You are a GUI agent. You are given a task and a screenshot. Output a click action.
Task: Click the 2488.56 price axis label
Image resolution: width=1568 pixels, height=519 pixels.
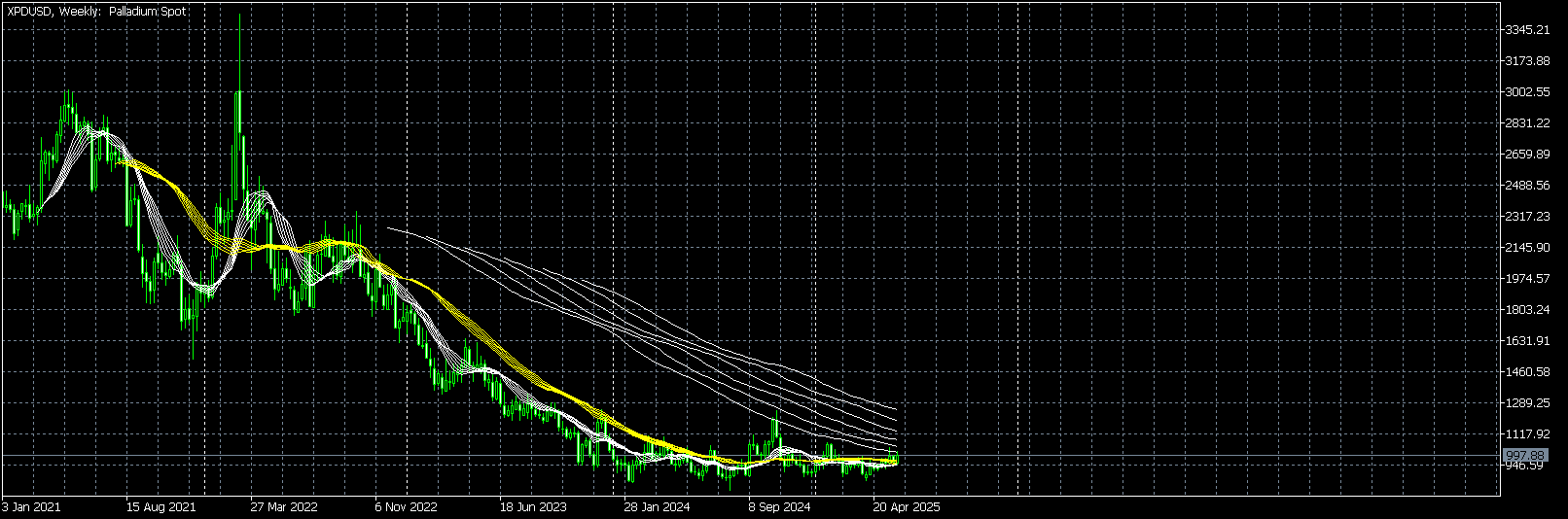point(1526,186)
